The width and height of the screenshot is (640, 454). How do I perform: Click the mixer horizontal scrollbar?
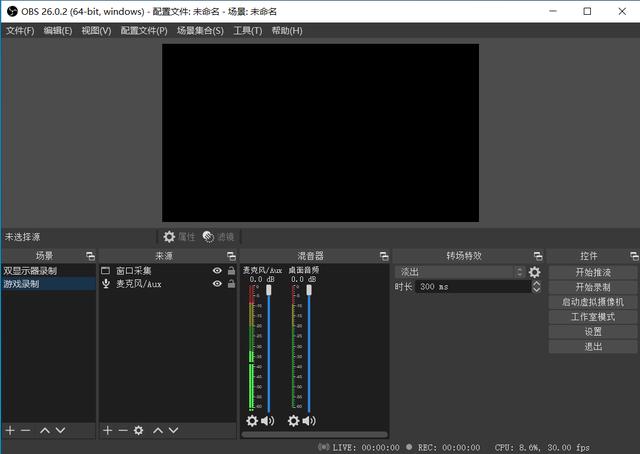pos(314,435)
